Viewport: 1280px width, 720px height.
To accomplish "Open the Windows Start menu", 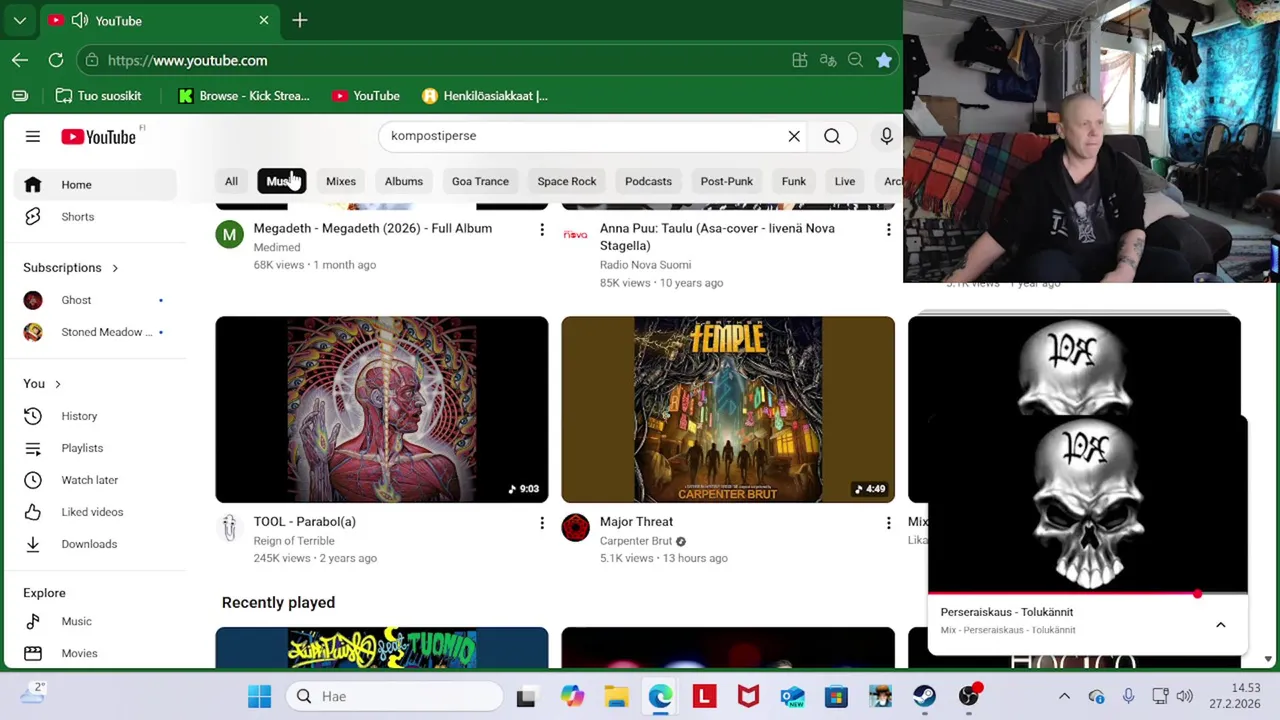I will point(259,696).
